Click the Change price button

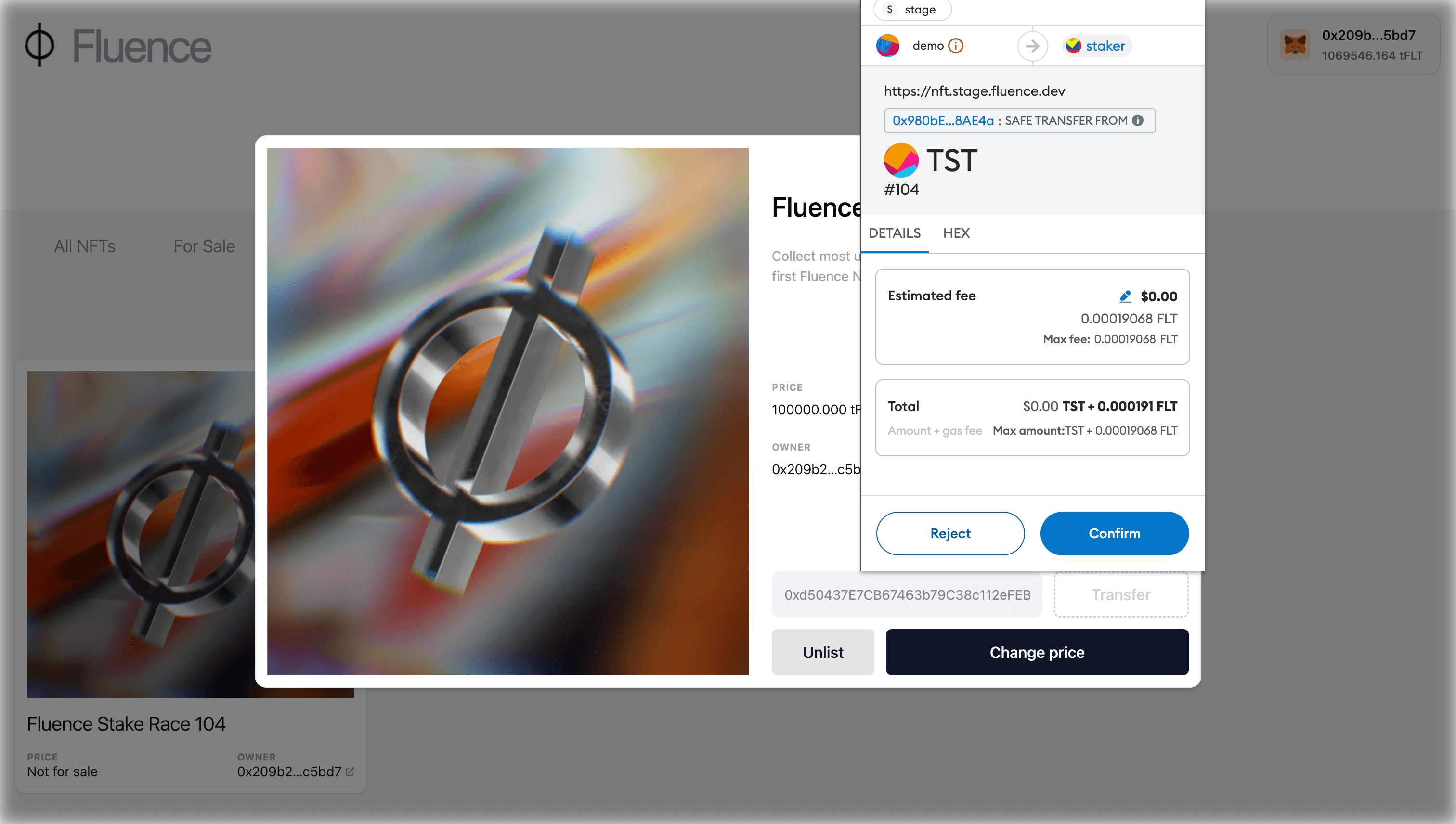point(1036,651)
